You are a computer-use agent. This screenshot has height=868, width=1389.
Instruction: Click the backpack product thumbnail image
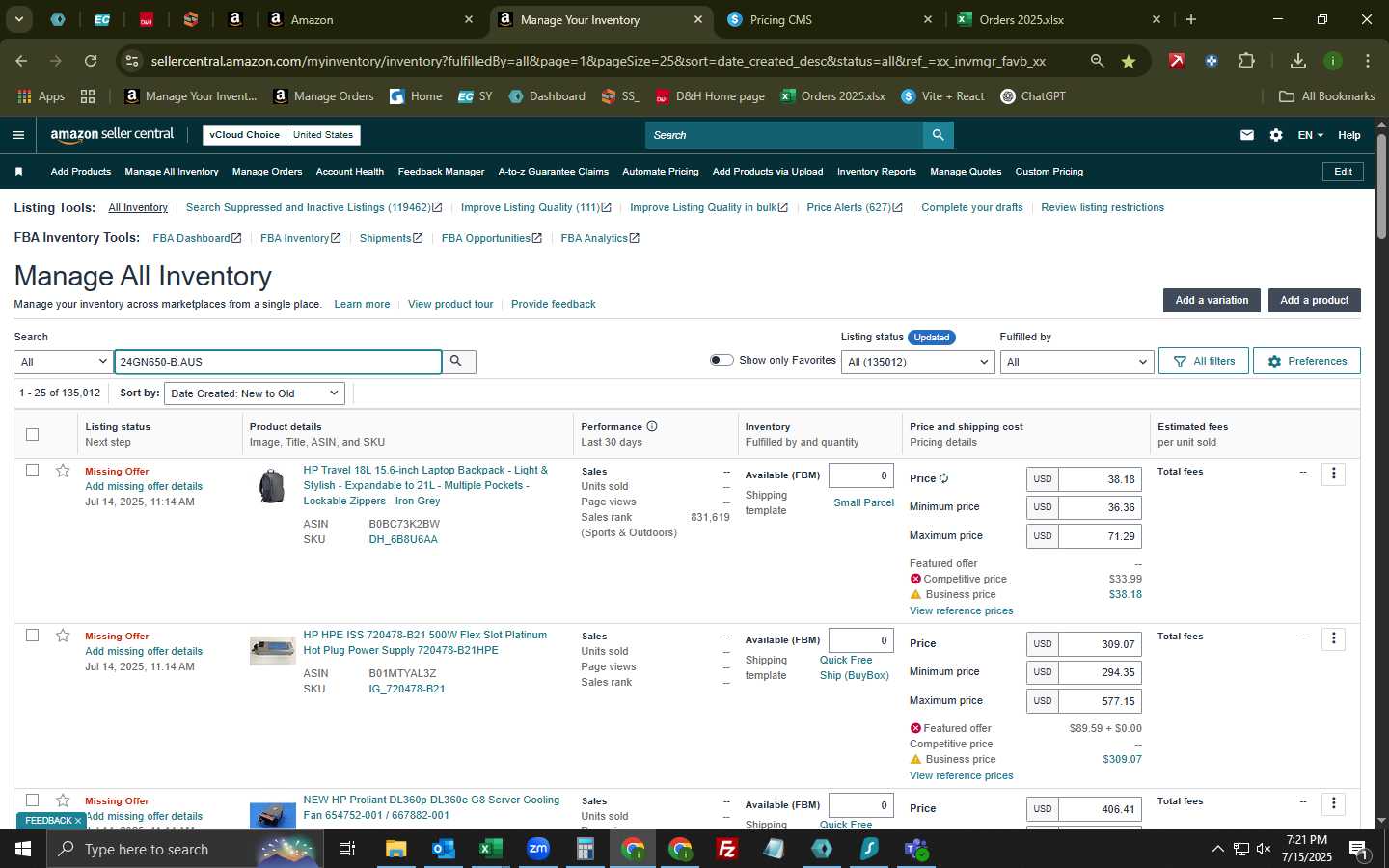(272, 485)
